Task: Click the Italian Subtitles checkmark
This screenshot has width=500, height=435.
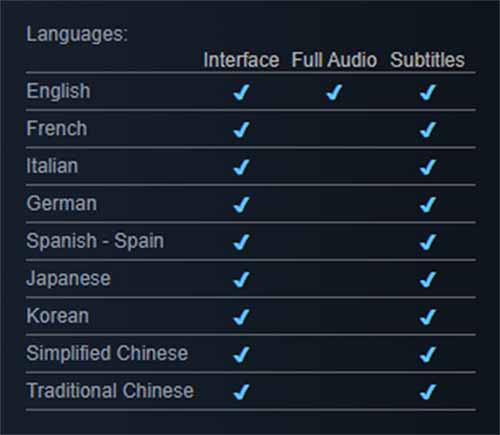Action: click(x=428, y=167)
